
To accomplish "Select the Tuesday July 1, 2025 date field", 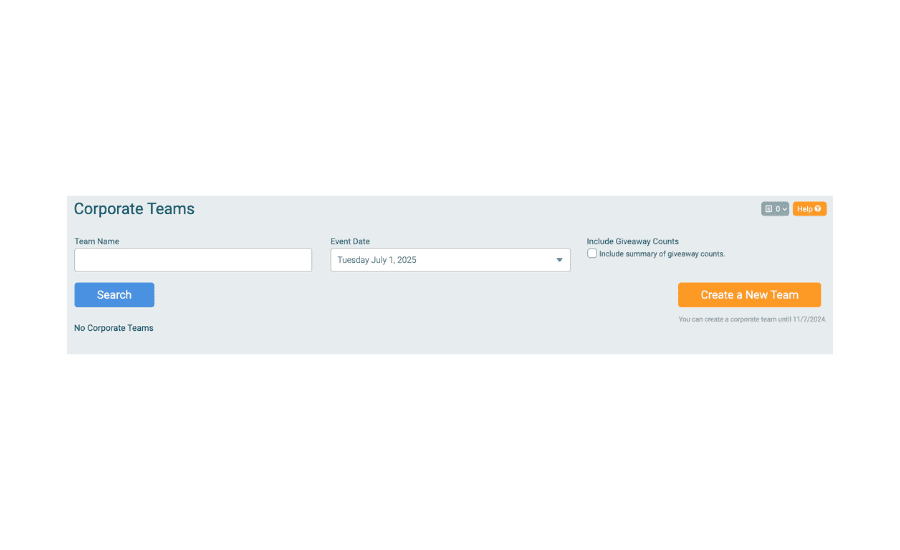I will [x=450, y=260].
